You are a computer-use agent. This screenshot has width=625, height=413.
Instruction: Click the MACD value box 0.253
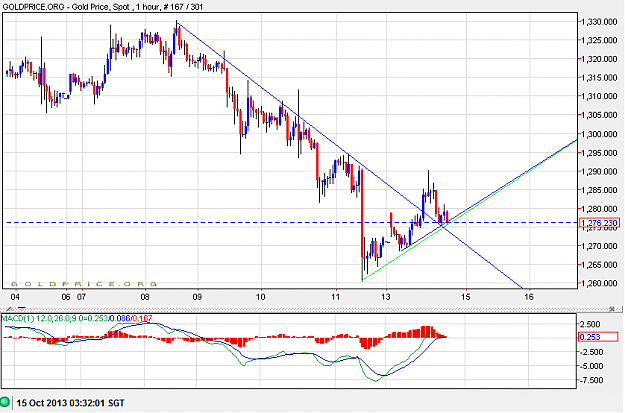(599, 337)
